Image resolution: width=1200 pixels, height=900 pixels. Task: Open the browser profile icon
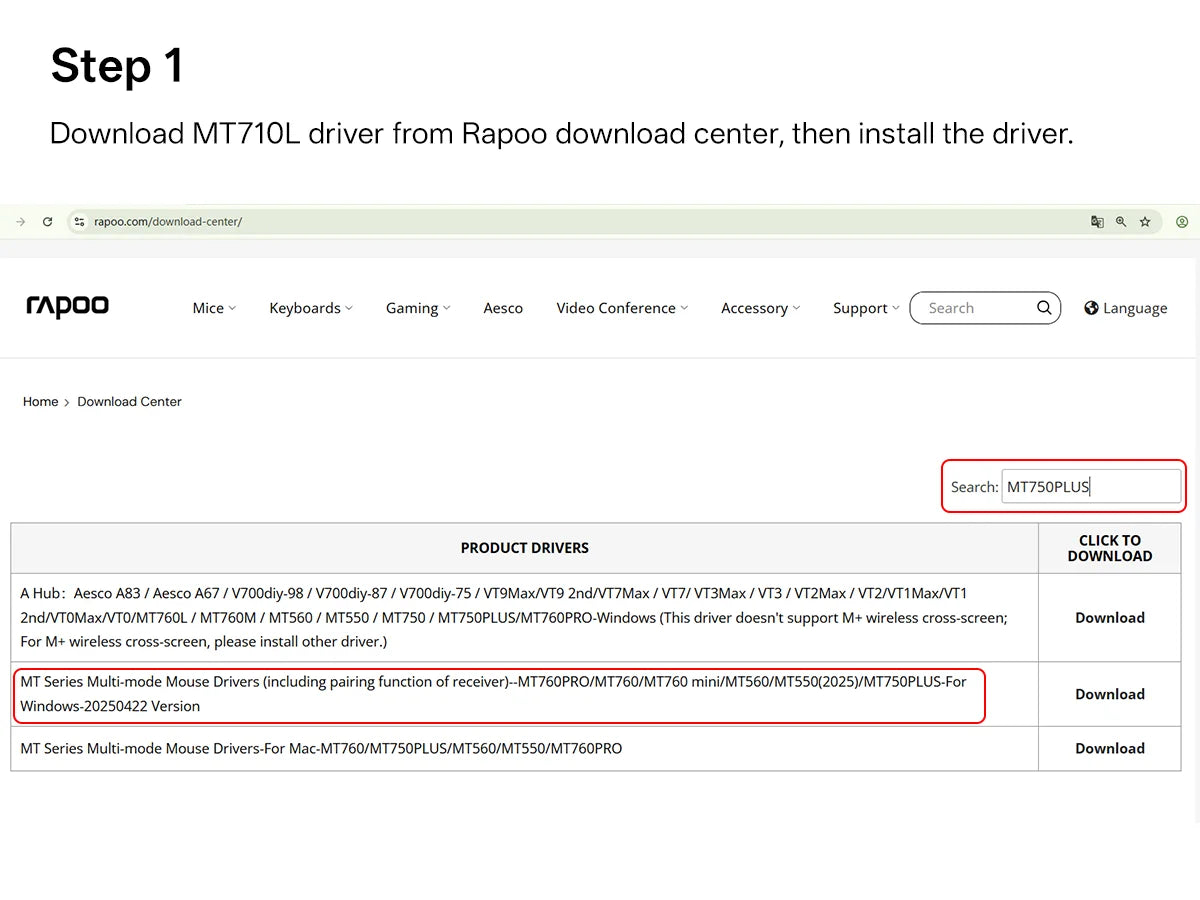click(x=1182, y=222)
